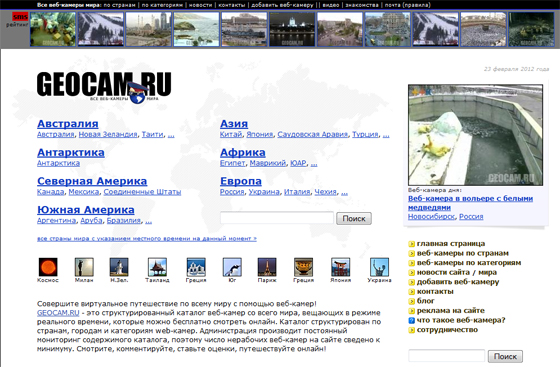Viewport: 560px width, 367px height.
Task: Follow the GEOCAM.RU link in description
Action: click(58, 313)
